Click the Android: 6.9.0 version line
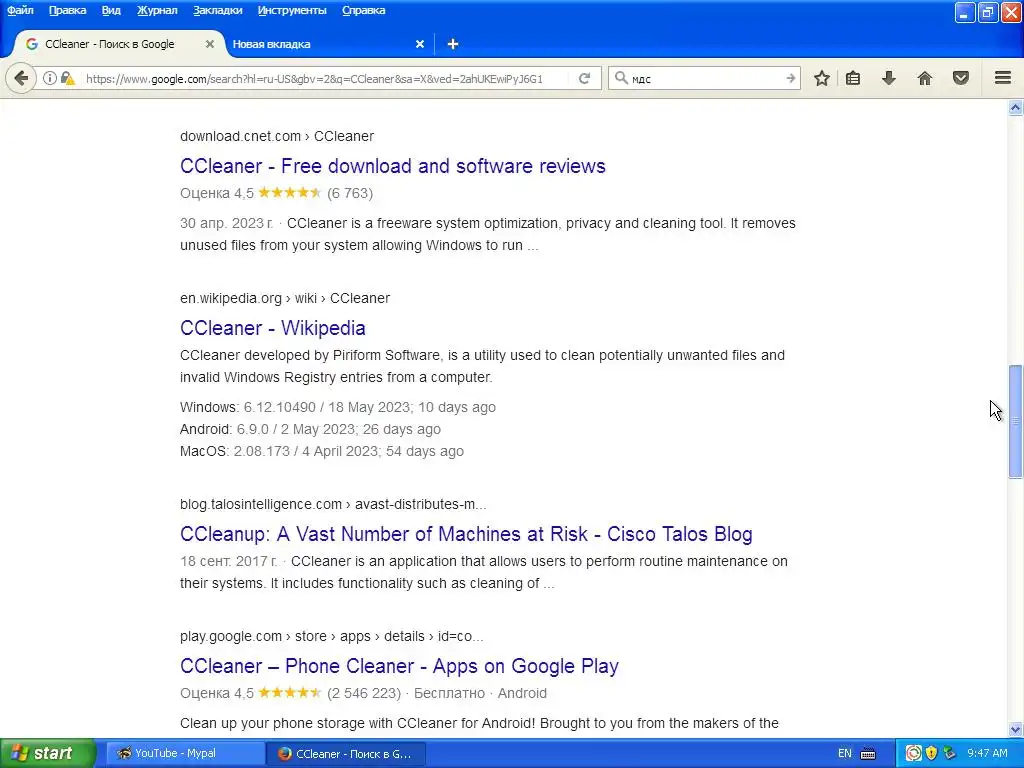Screen dimensions: 1024x768 coord(310,429)
